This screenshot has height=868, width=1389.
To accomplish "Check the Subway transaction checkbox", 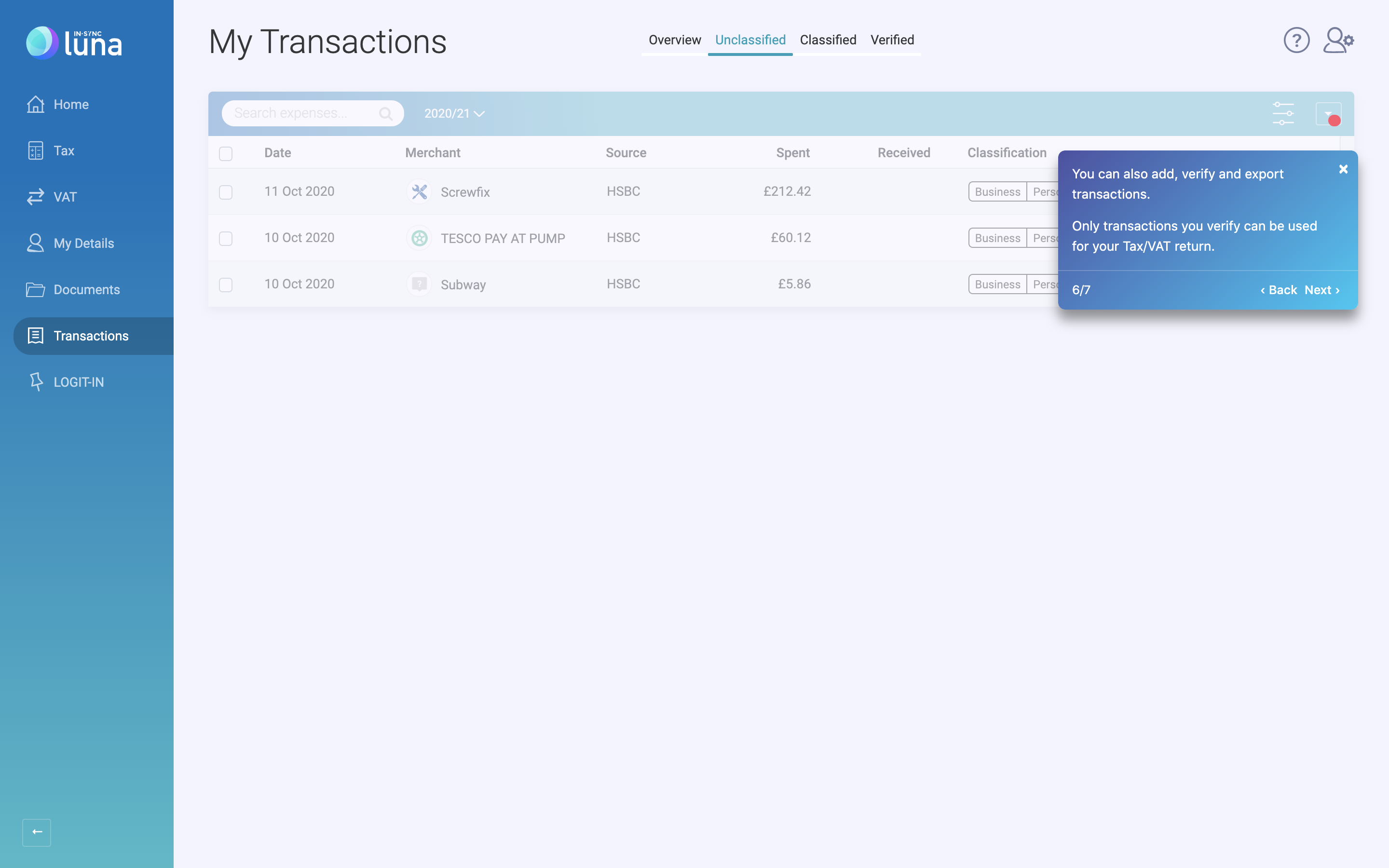I will (226, 285).
